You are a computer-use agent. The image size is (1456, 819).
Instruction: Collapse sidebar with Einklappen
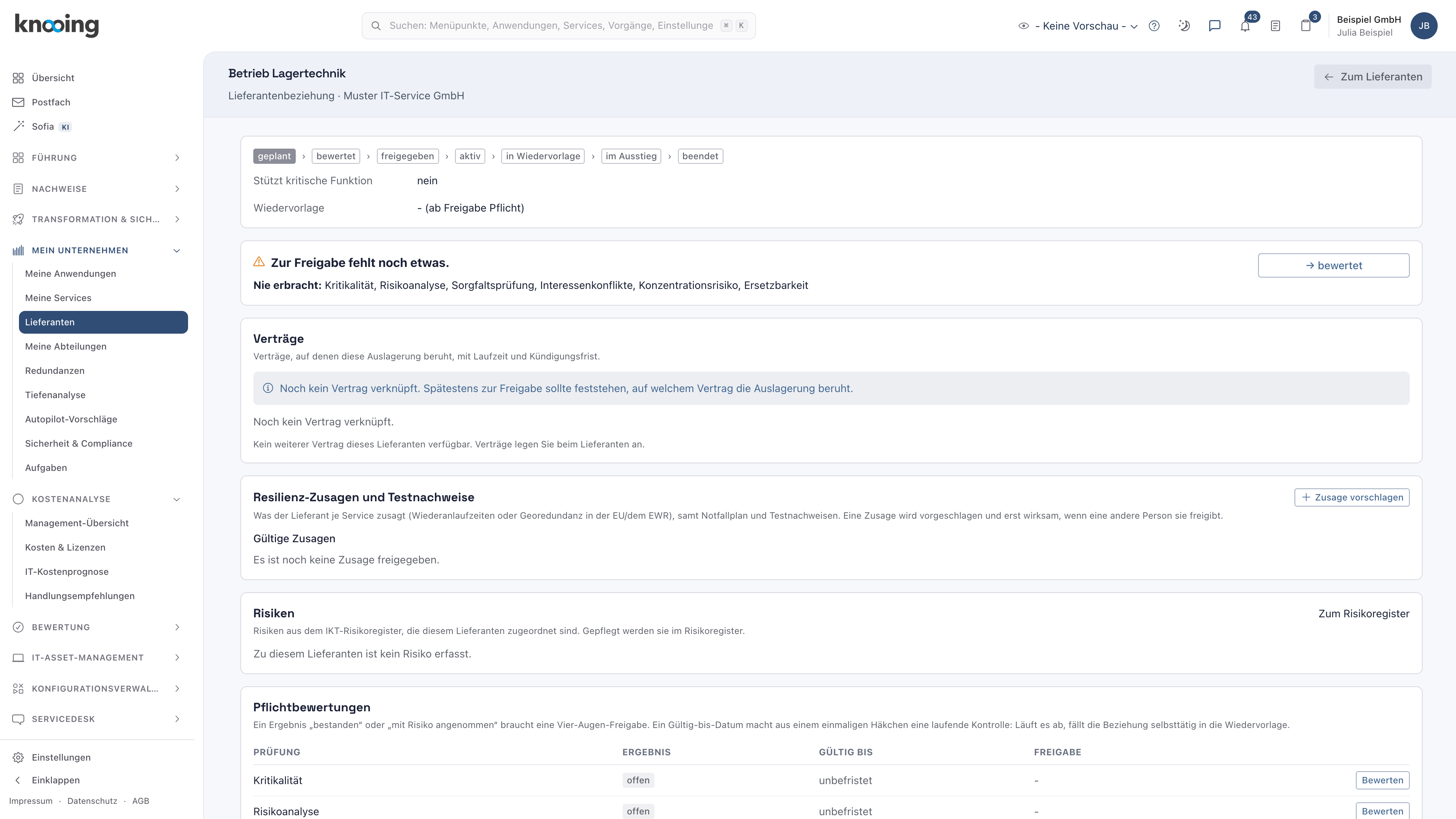click(x=55, y=780)
